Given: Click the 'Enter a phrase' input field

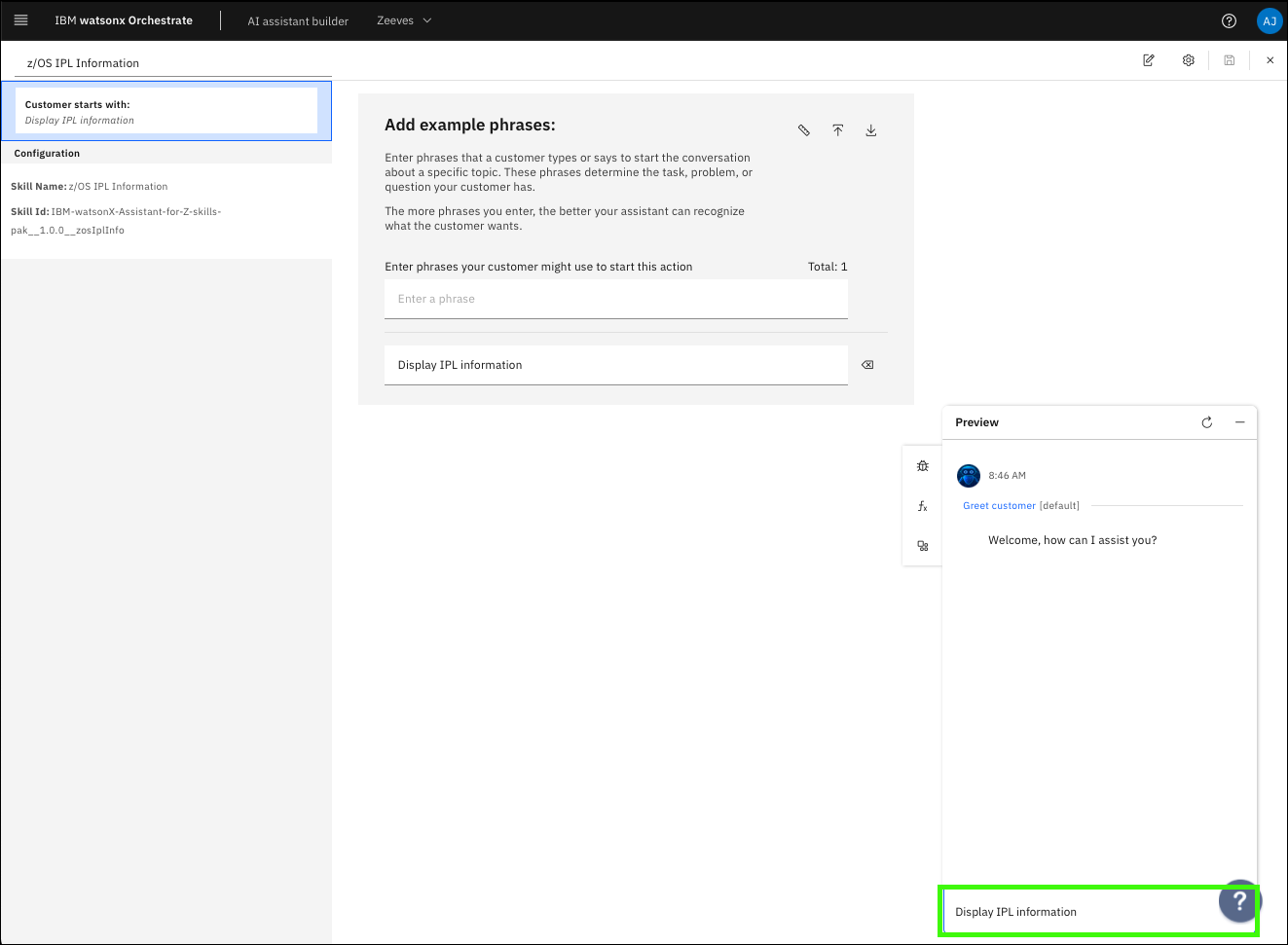Looking at the screenshot, I should click(x=615, y=299).
